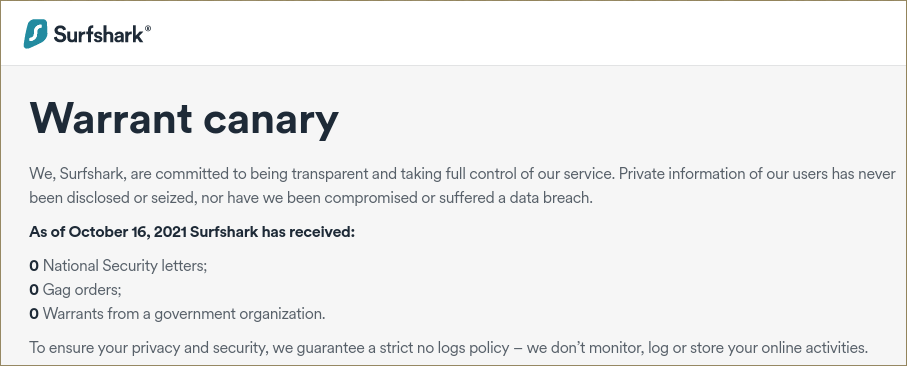Screen dimensions: 907x366
Task: Click the bold zero before Gag orders
Action: click(x=34, y=290)
